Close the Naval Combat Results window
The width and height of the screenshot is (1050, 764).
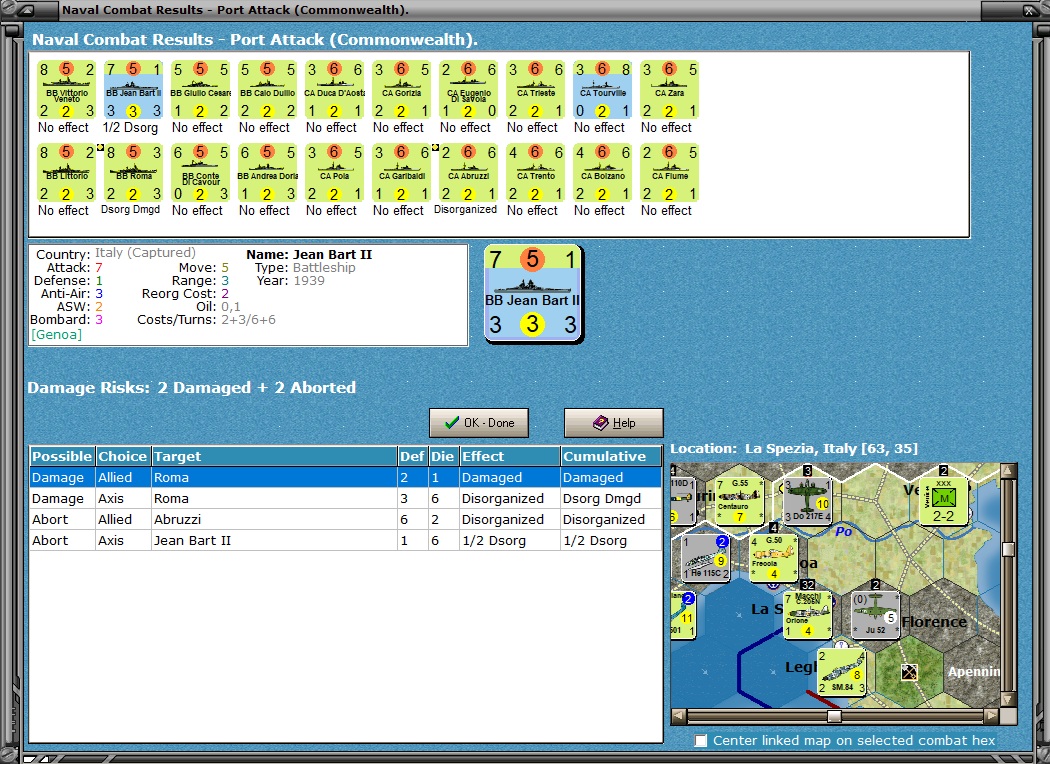tap(1030, 10)
